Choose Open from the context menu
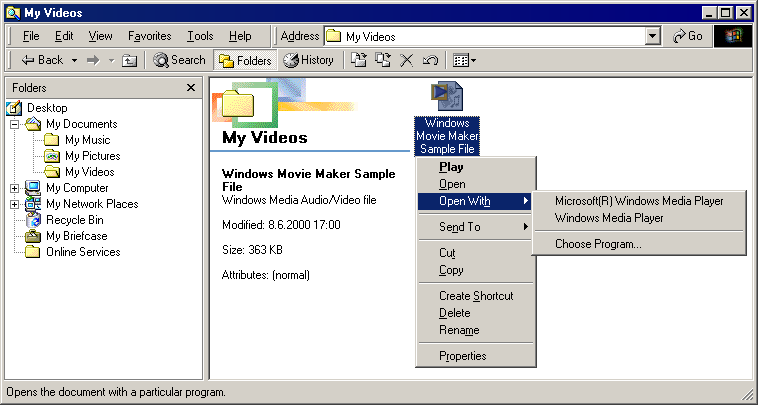Screen dimensions: 758x405 (476, 184)
